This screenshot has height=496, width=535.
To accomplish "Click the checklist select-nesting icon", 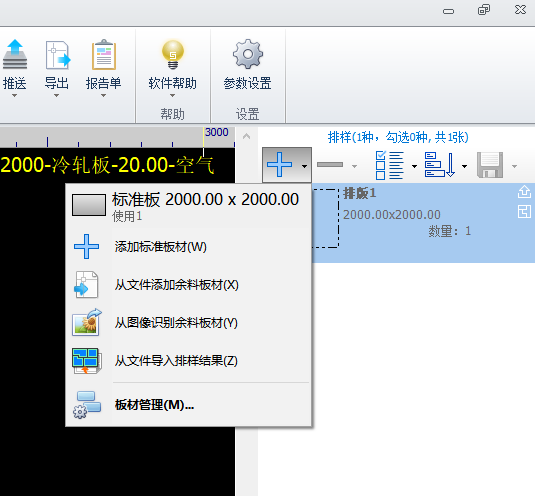I will tap(390, 165).
